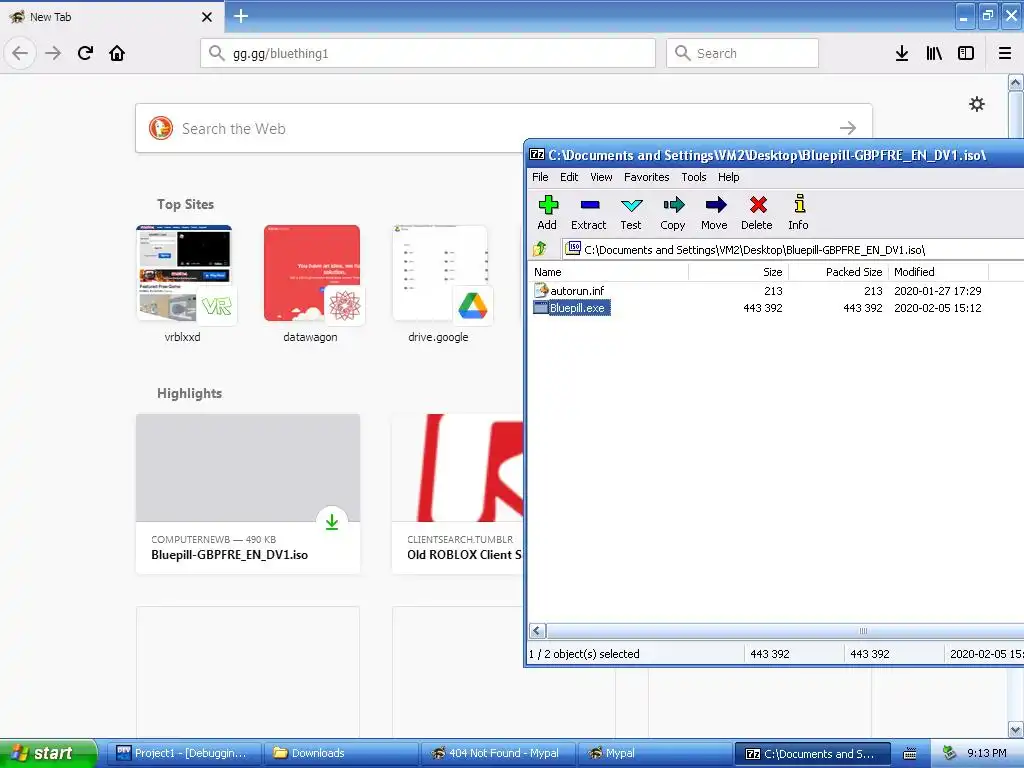Go up one folder level in 7-Zip
This screenshot has width=1024, height=768.
pyautogui.click(x=540, y=249)
